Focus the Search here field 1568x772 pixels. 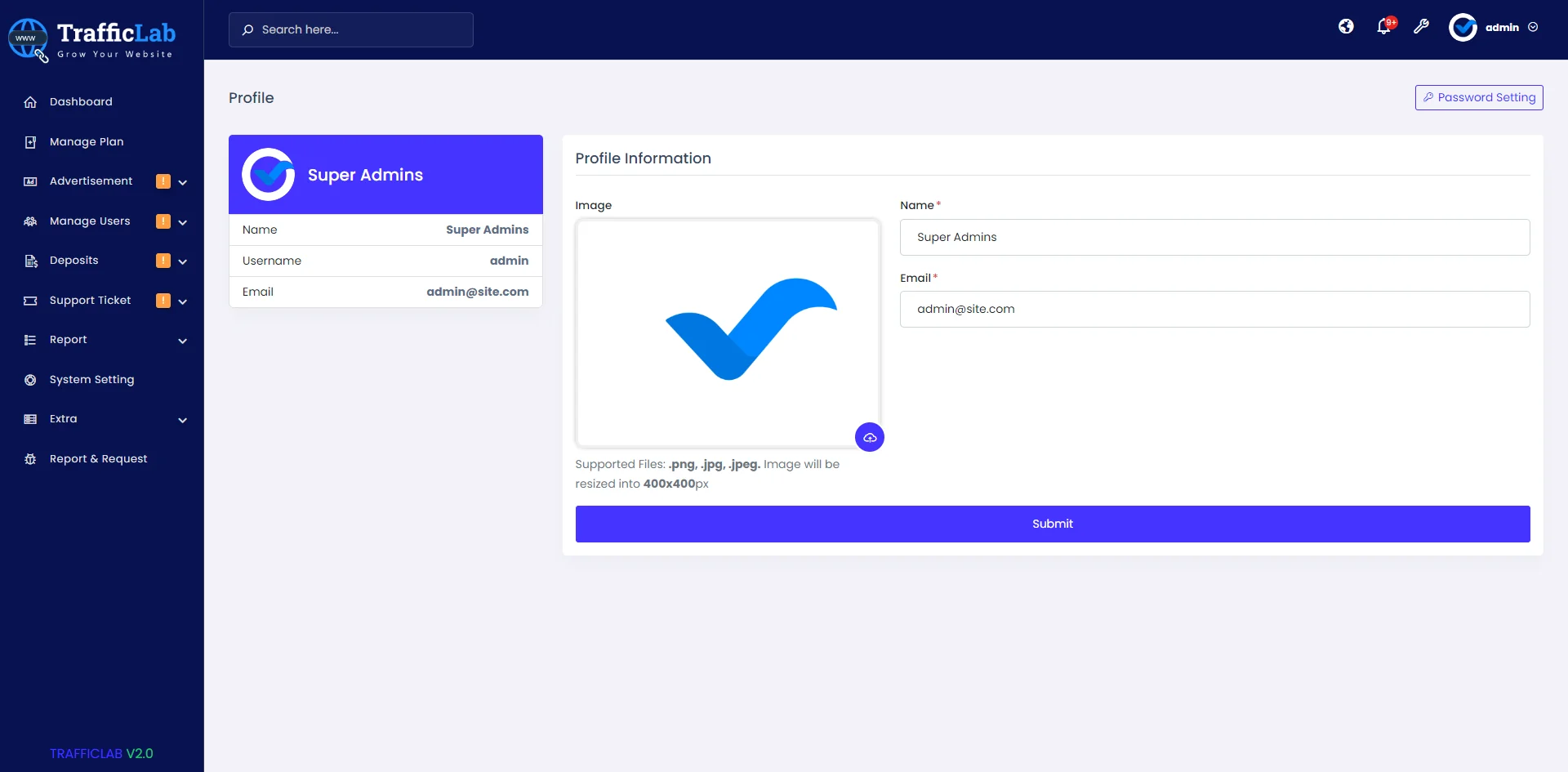(351, 29)
